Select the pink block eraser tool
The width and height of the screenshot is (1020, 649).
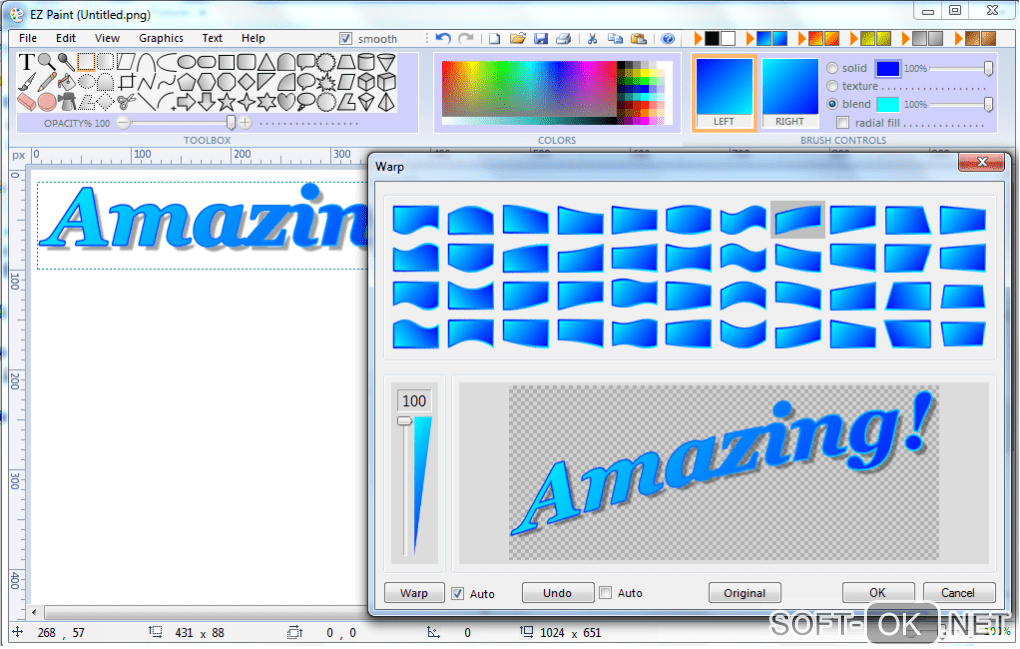pyautogui.click(x=26, y=102)
